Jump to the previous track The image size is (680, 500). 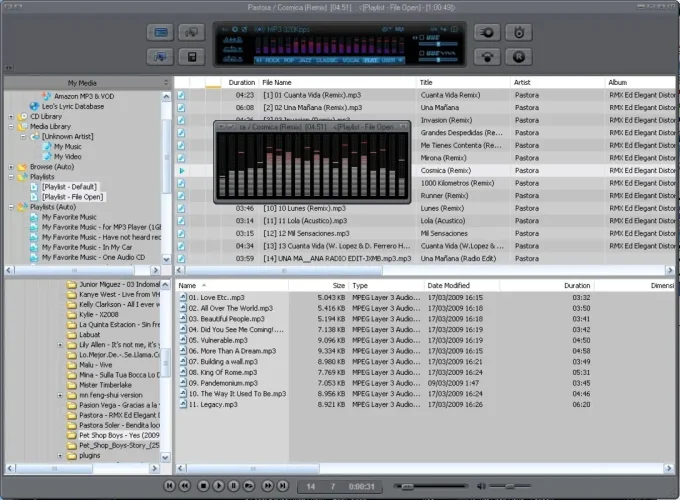pos(171,485)
